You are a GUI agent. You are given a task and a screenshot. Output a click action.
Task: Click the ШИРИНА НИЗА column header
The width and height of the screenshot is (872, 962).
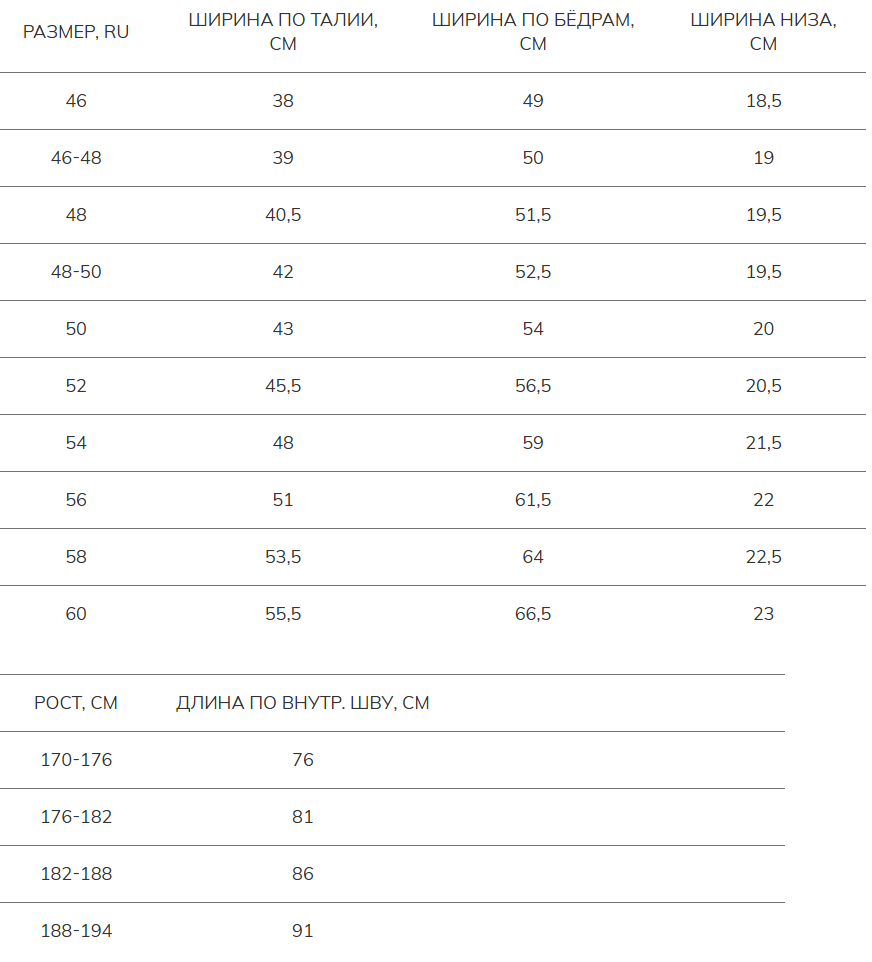pos(763,32)
